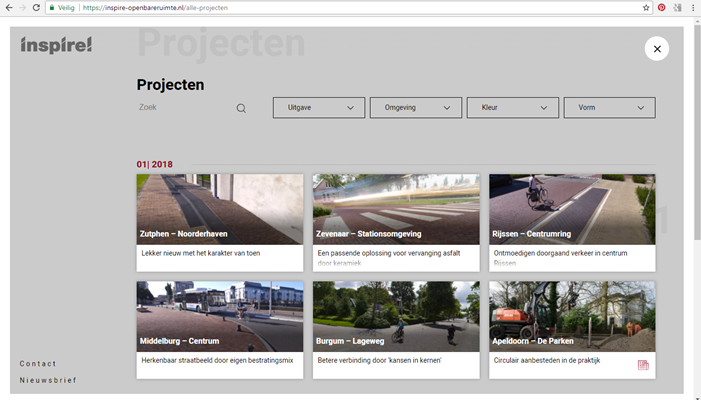This screenshot has height=400, width=701.
Task: Open the Chrome three-dot menu
Action: 693,7
